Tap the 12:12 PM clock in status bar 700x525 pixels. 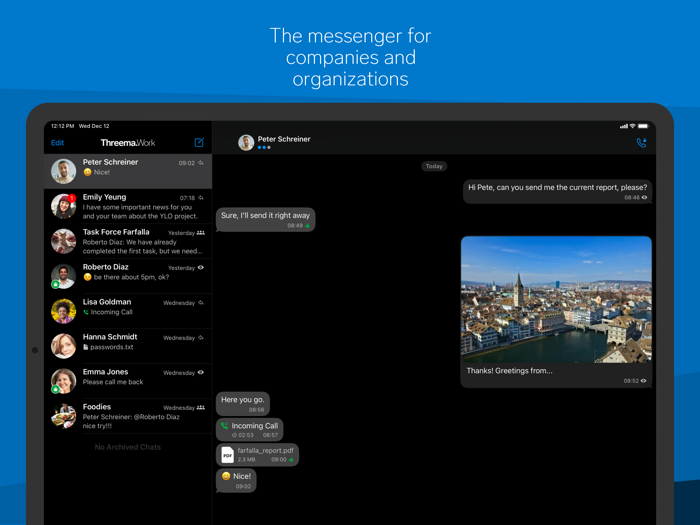click(x=62, y=126)
